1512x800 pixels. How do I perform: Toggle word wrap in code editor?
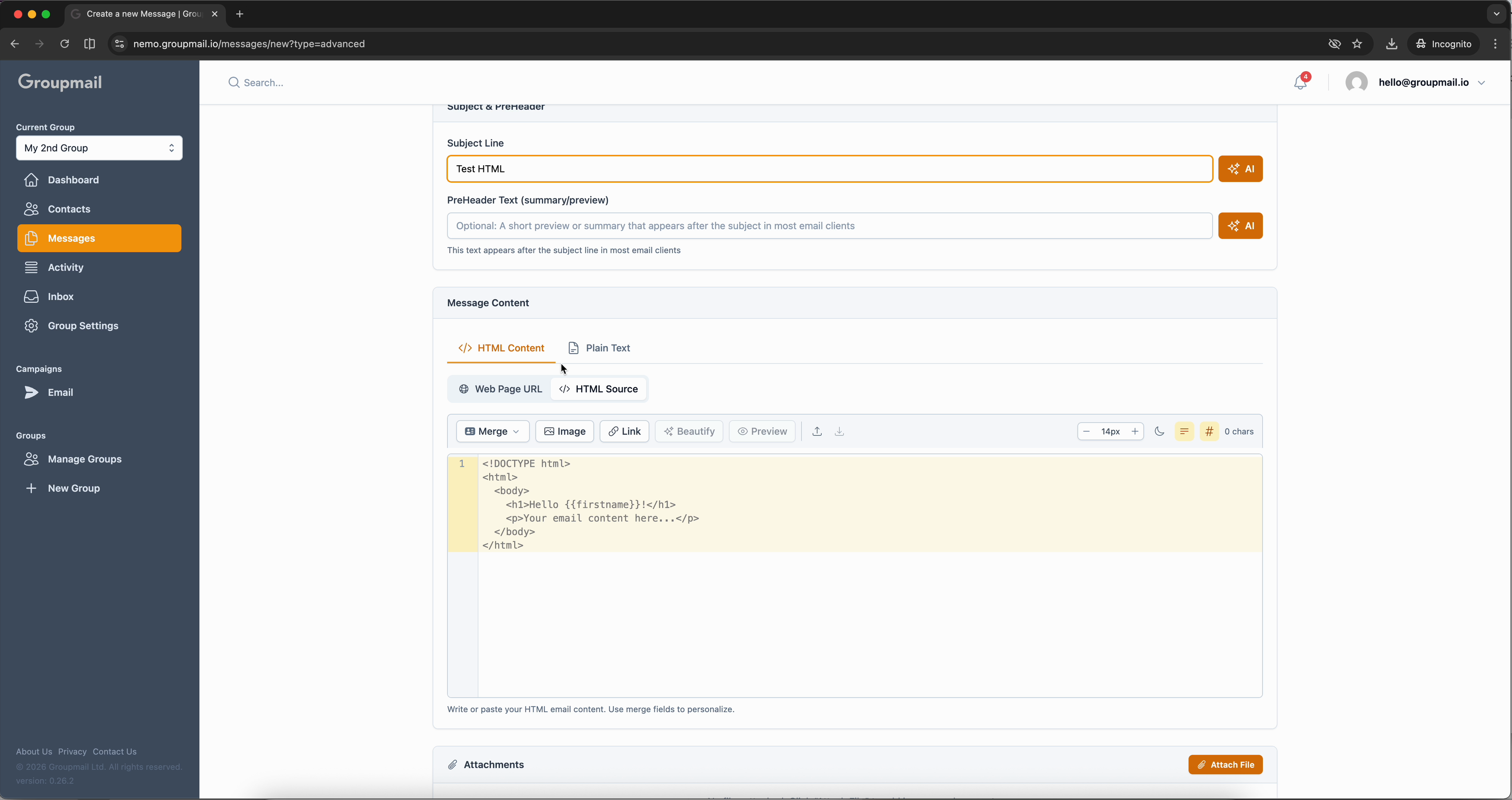pos(1184,431)
